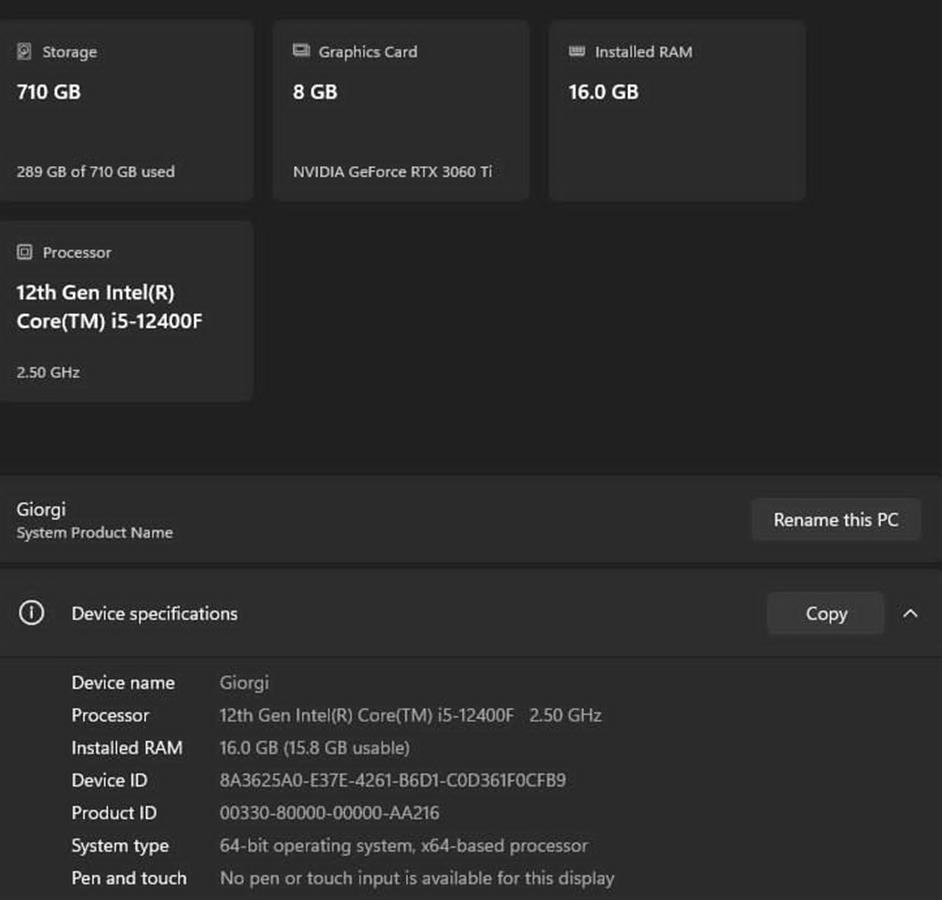Click the Device specifications header row

[x=471, y=613]
